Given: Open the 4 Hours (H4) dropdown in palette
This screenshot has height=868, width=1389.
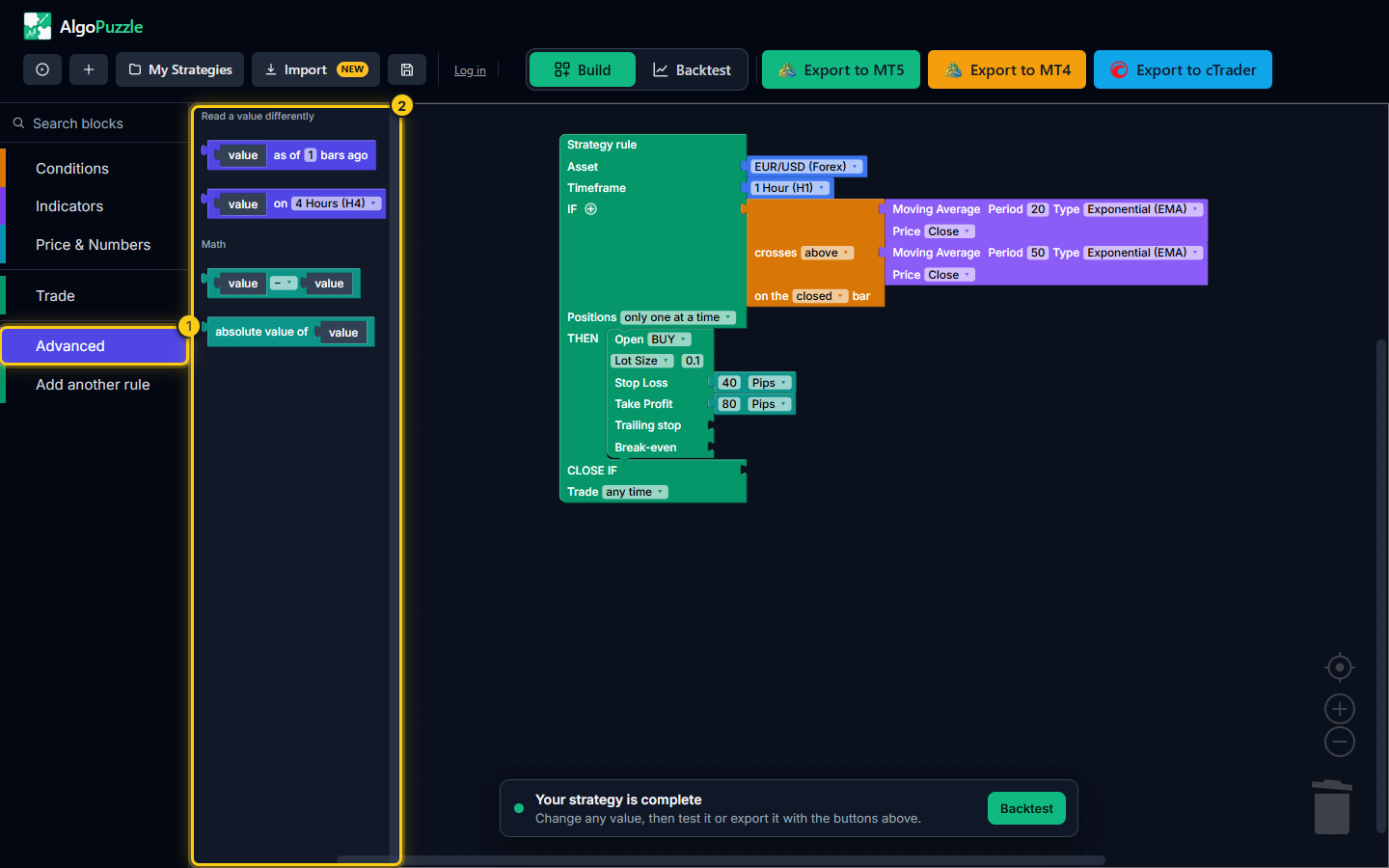Looking at the screenshot, I should tap(337, 203).
